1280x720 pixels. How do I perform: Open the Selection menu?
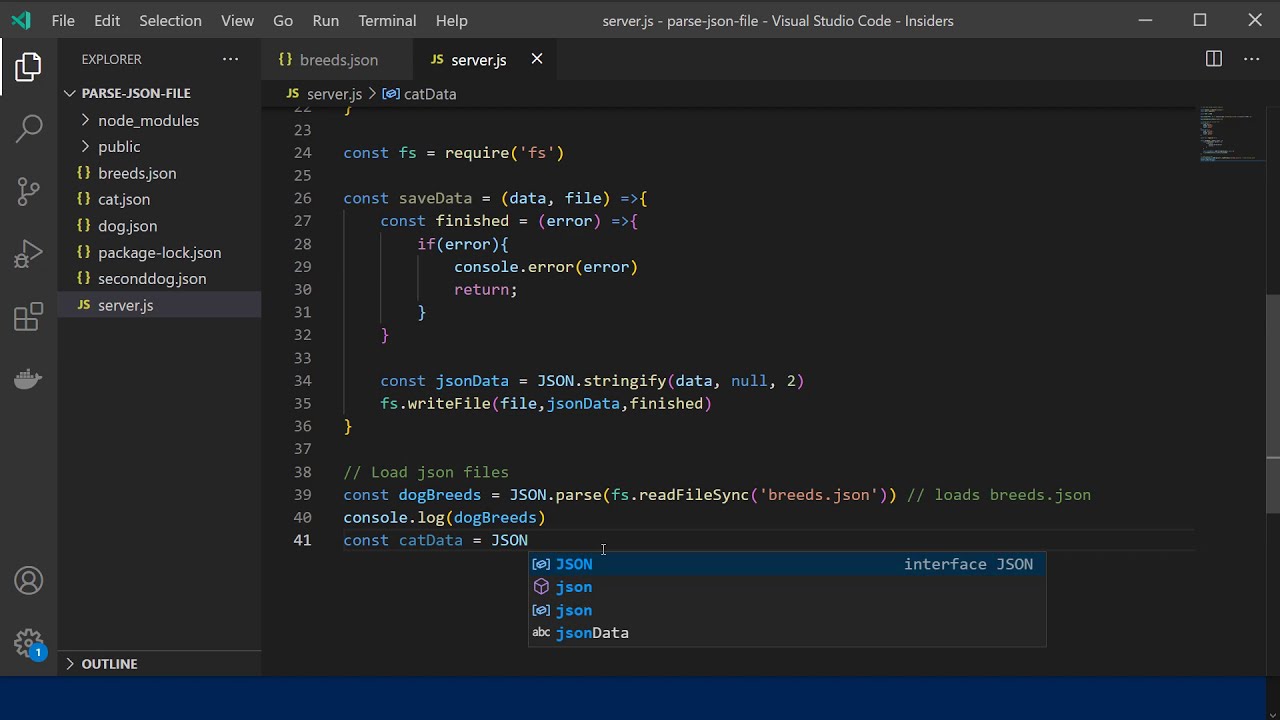[x=170, y=20]
